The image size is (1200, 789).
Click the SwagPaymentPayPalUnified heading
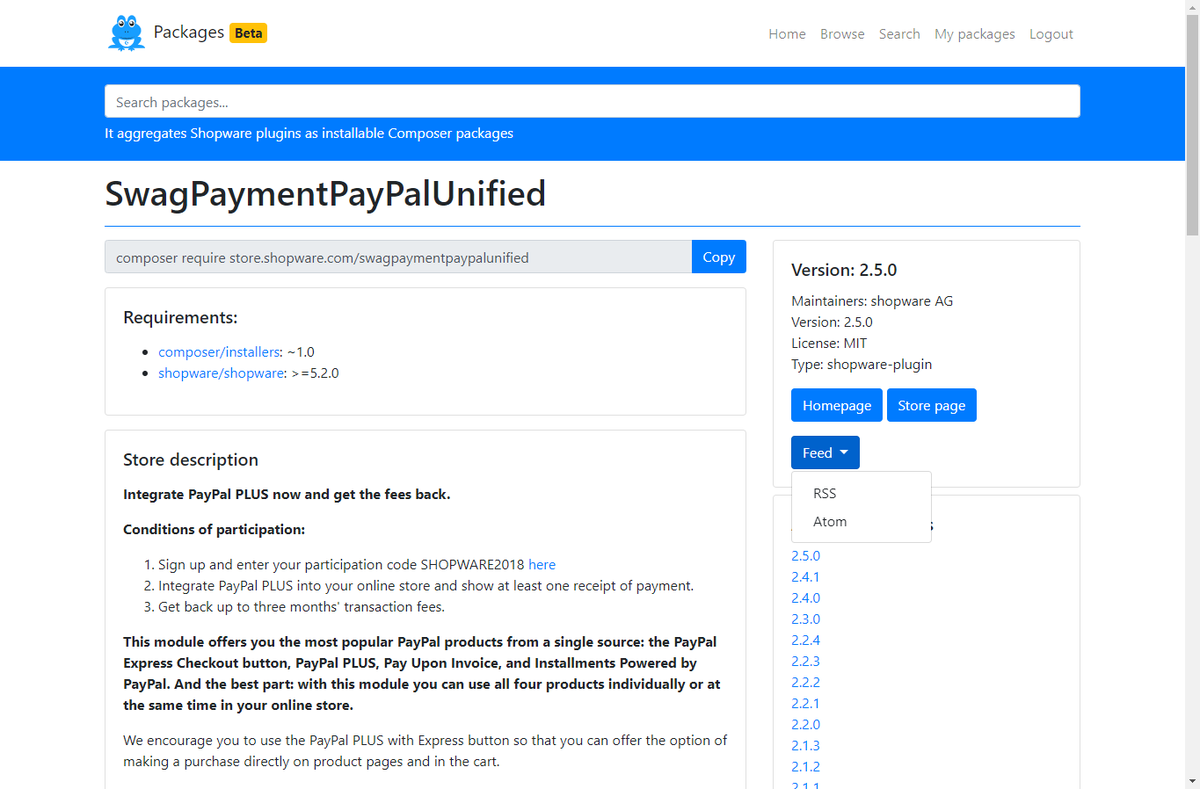pyautogui.click(x=325, y=193)
